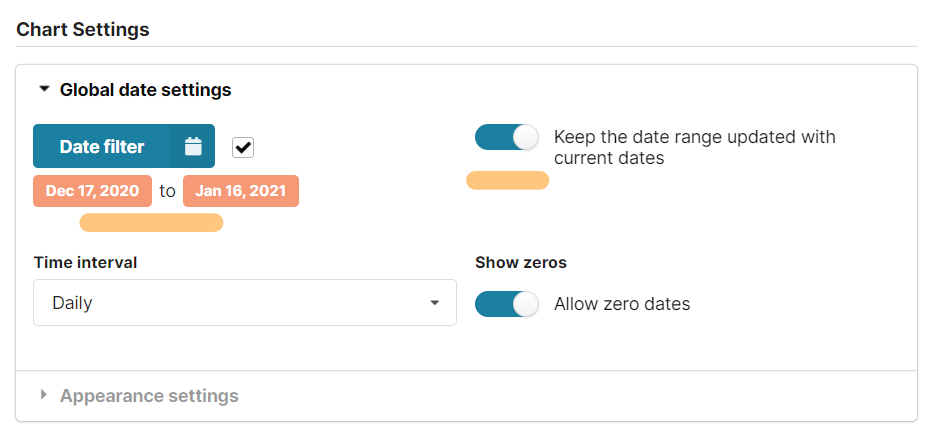Click the calendar icon beside Date filter
926x426 pixels.
(x=193, y=147)
